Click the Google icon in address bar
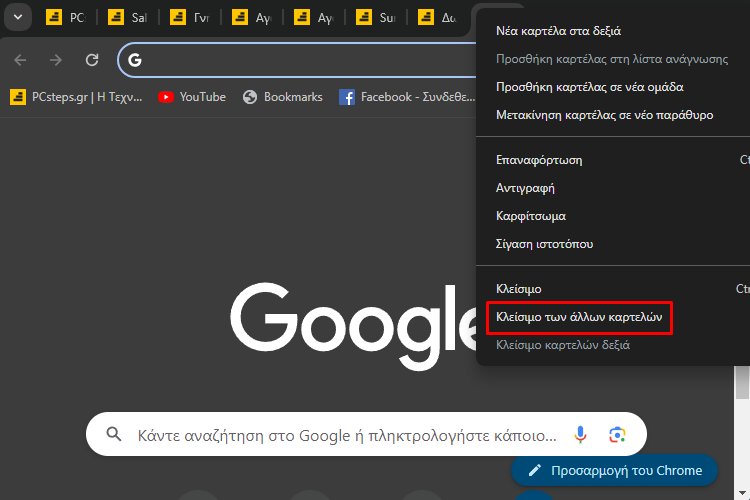The image size is (750, 500). [135, 60]
